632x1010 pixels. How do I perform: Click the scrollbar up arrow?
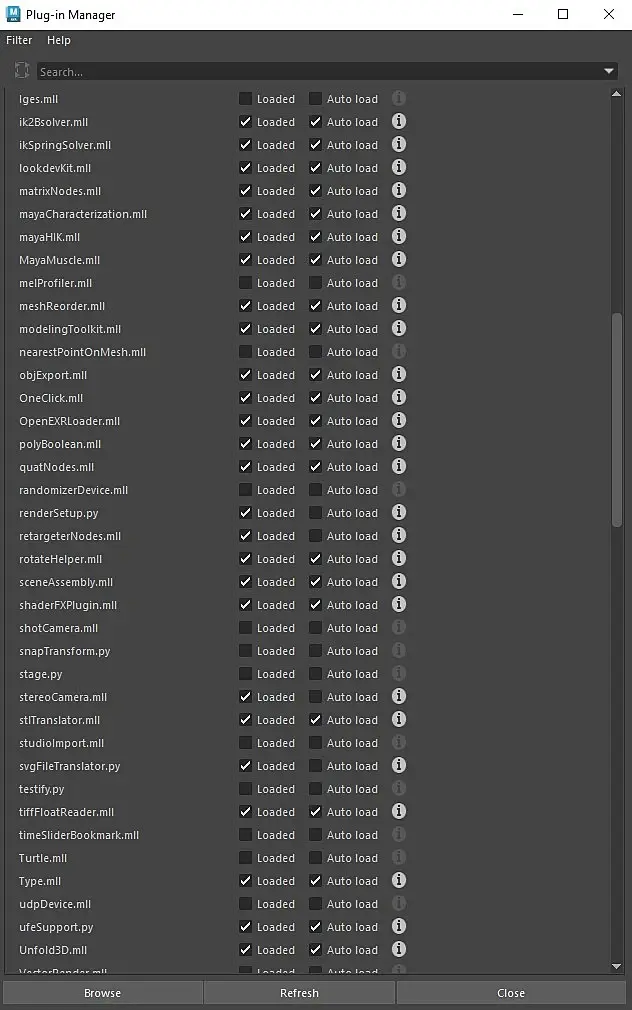tap(616, 93)
